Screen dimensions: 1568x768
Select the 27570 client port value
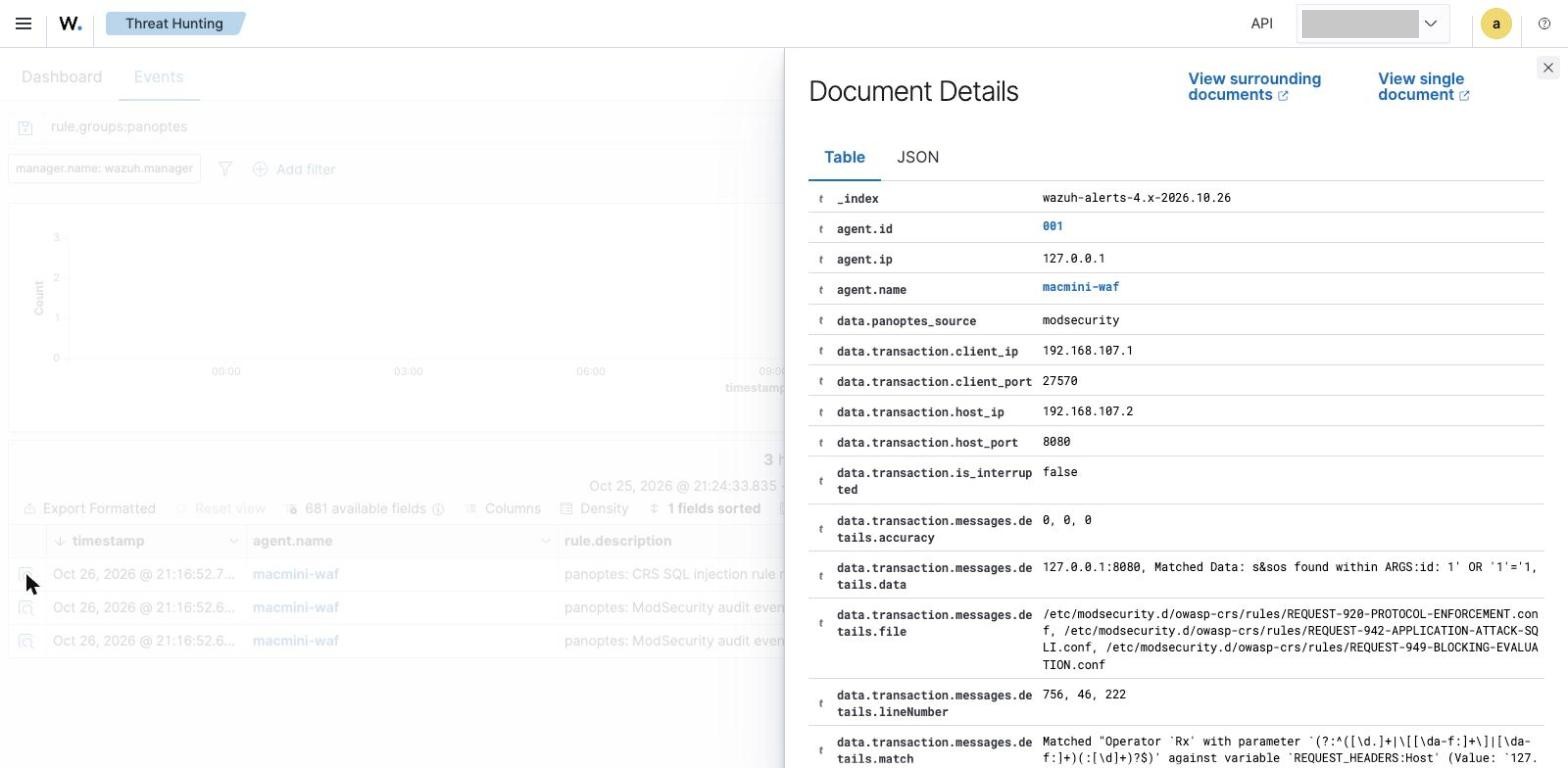[1060, 381]
